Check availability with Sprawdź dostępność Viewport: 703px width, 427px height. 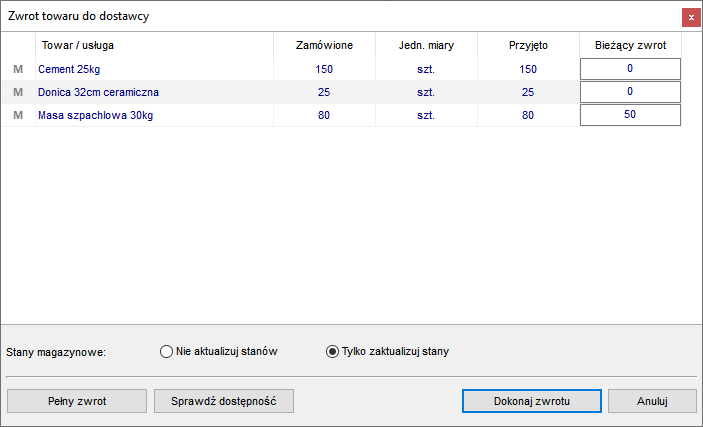224,401
